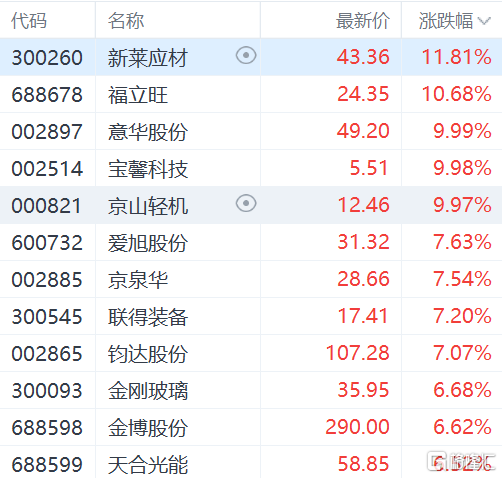This screenshot has height=478, width=502.
Task: Open 钧达股份 stock details
Action: 148,354
